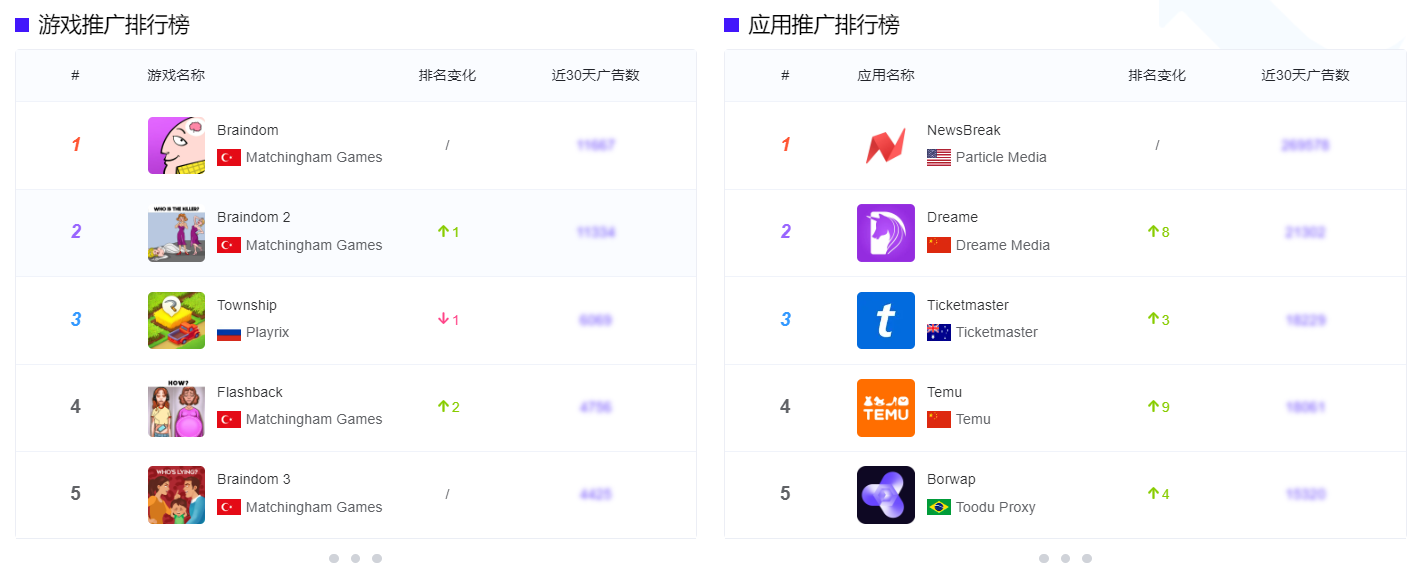This screenshot has width=1424, height=568.
Task: Open the Borwap app icon
Action: click(x=886, y=495)
